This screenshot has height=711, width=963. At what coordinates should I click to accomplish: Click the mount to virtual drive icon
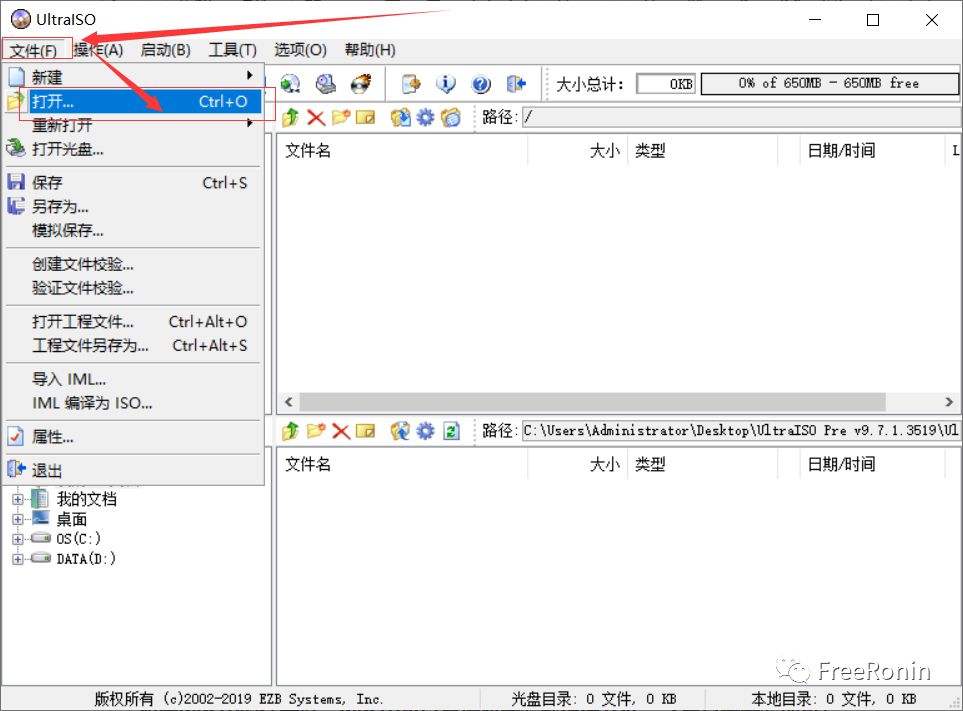pos(326,84)
